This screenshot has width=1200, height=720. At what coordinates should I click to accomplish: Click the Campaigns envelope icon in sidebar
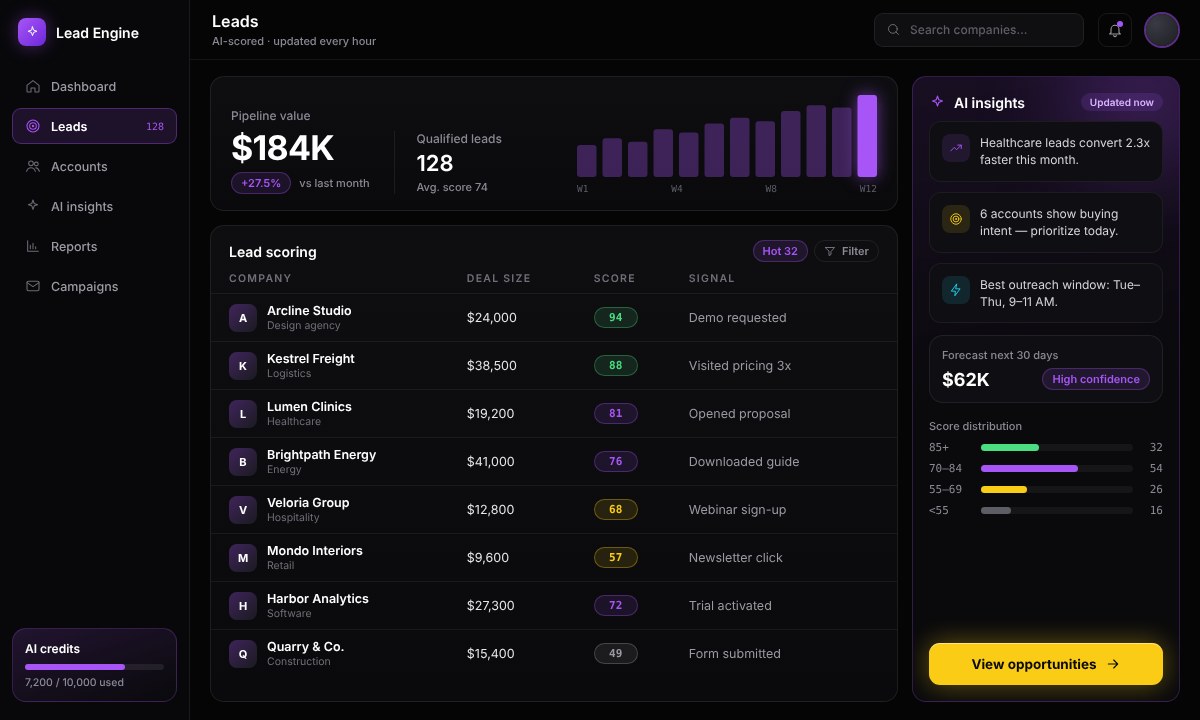[x=33, y=287]
